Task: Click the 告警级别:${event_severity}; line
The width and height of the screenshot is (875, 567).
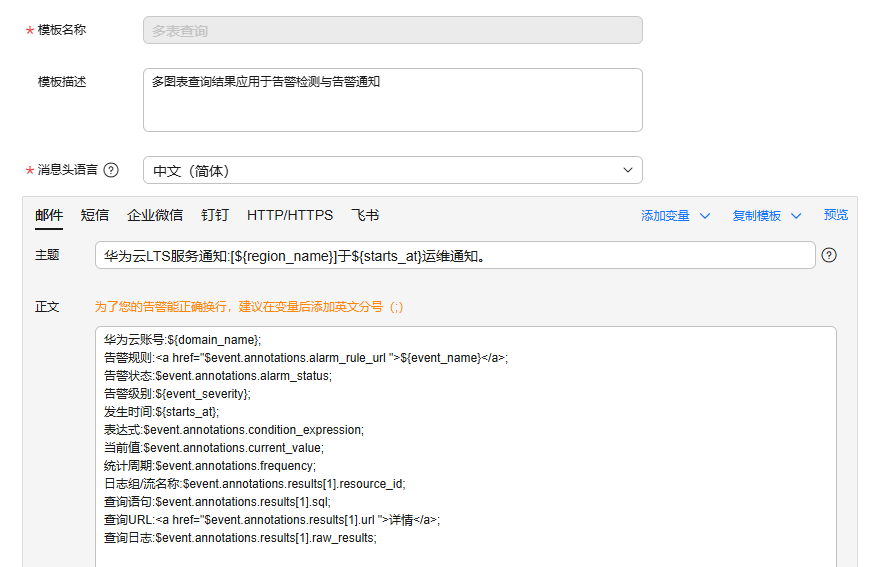Action: click(x=177, y=394)
